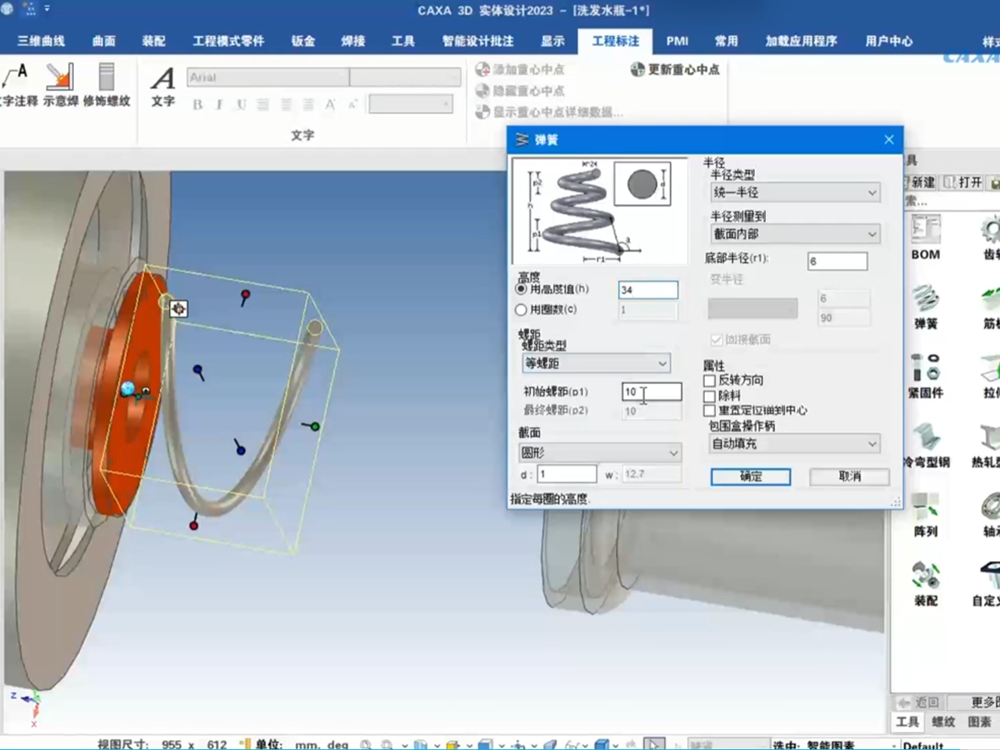Click the 装配 assembly tool in the library panel

click(x=926, y=581)
